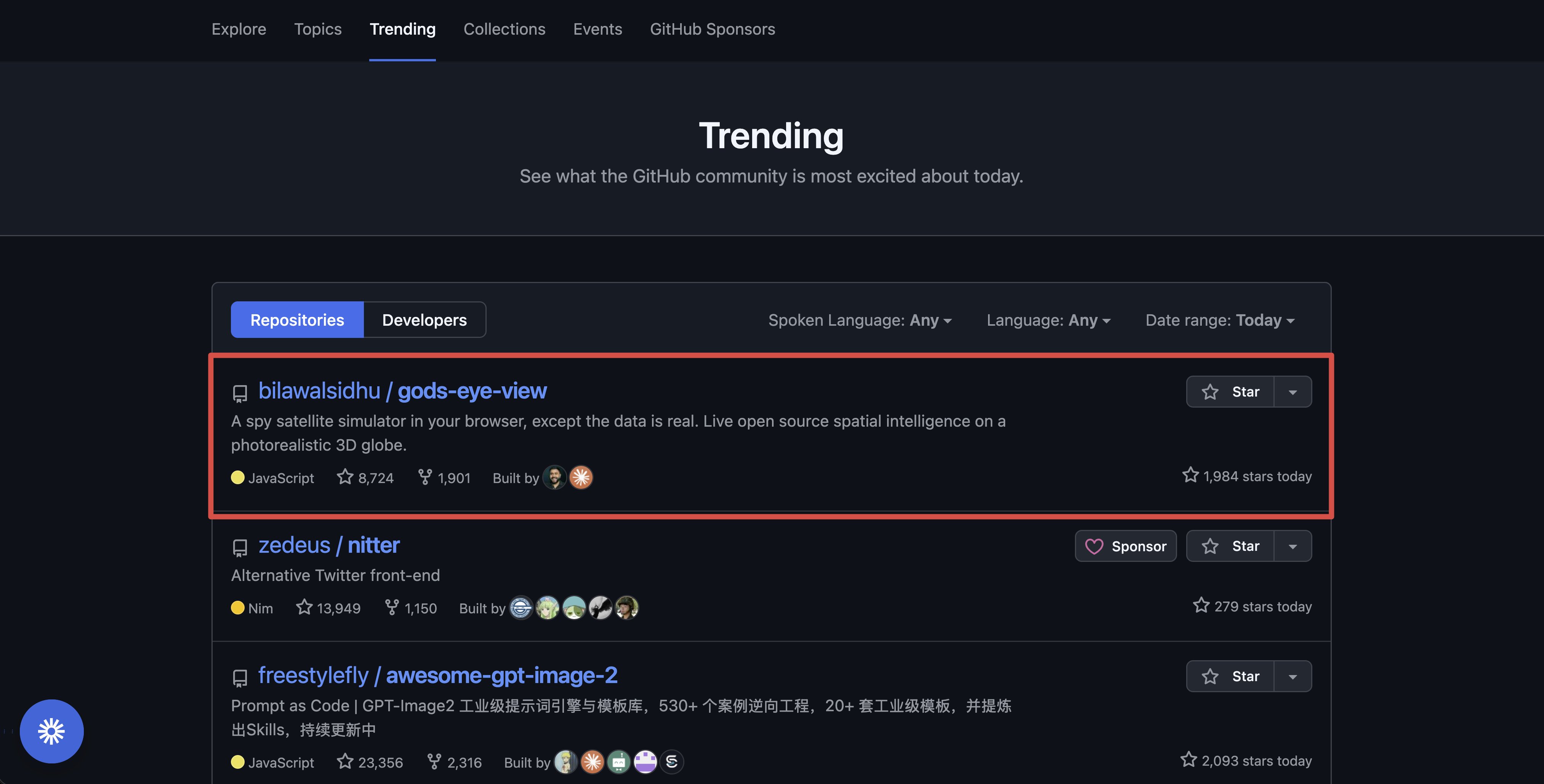
Task: Click the "Alternative Twitter front-end" description
Action: coord(336,575)
